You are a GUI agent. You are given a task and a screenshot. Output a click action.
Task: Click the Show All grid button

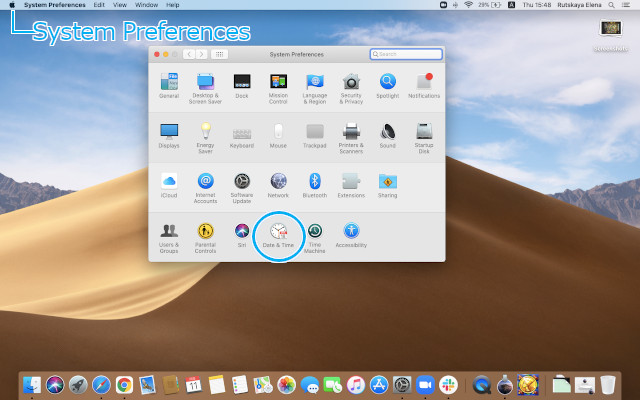click(219, 54)
